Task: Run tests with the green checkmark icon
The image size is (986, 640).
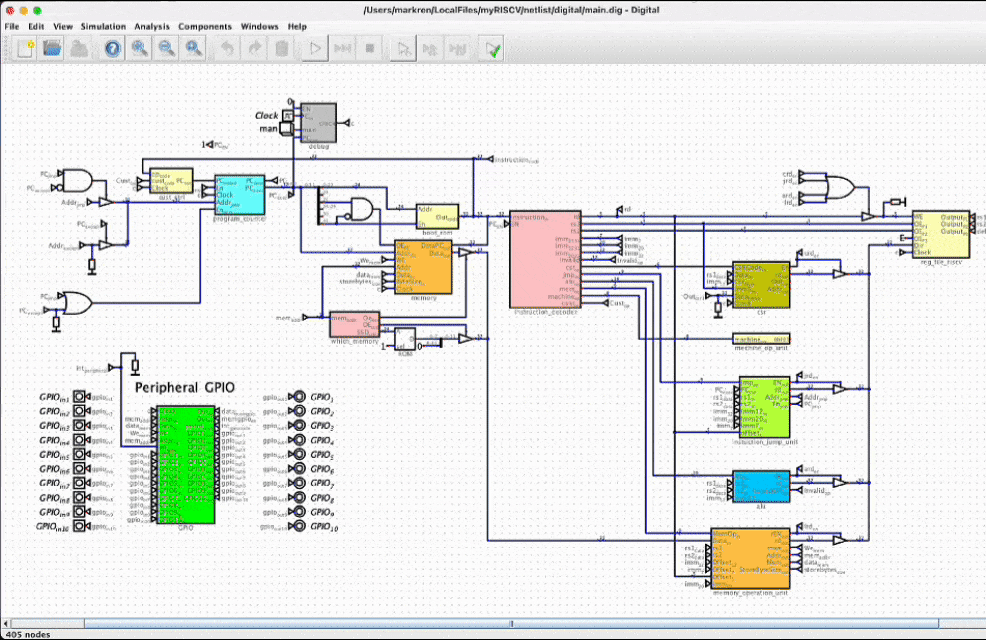Action: pos(492,47)
